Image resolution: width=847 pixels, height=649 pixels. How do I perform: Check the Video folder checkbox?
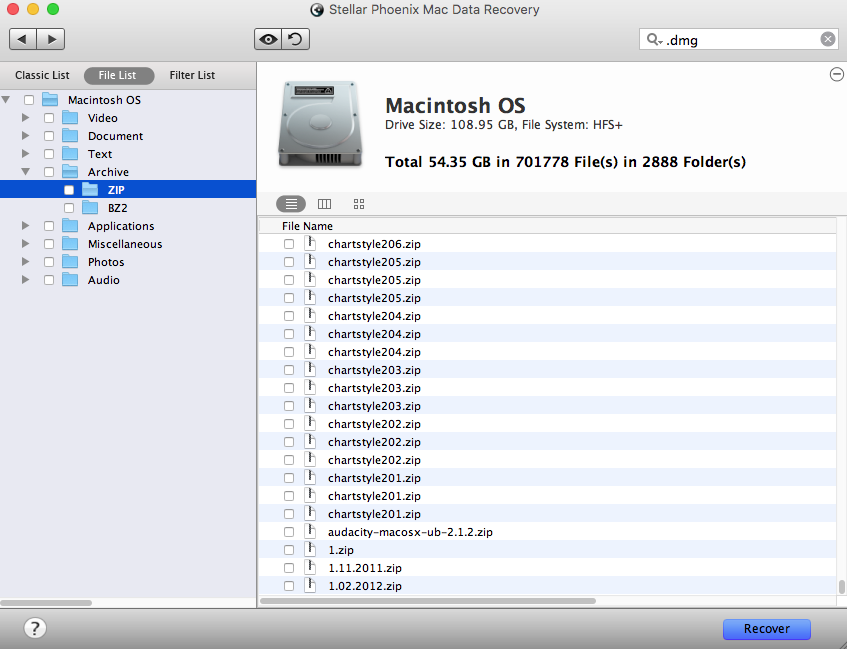(x=49, y=118)
